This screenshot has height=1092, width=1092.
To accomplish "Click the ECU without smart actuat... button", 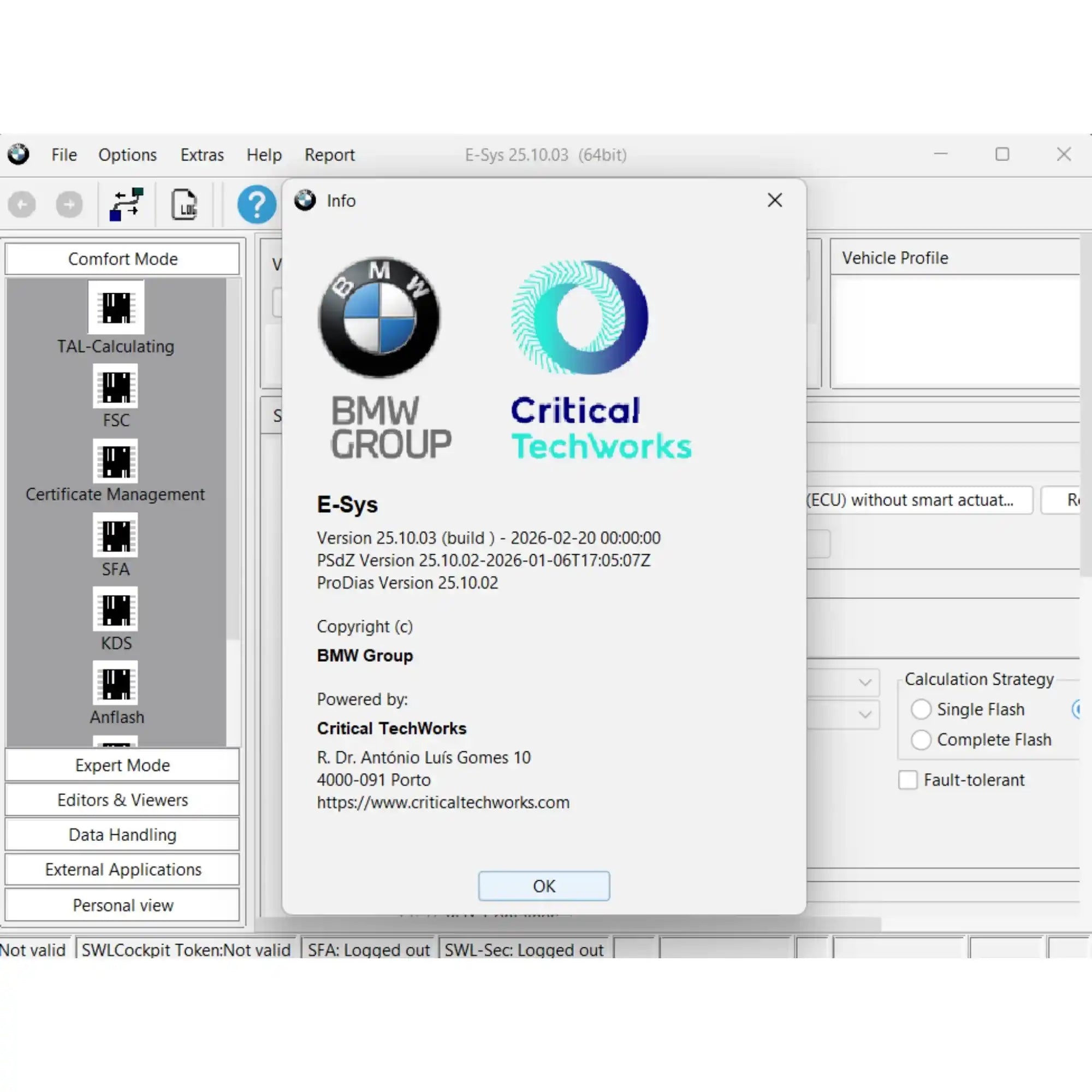I will click(x=919, y=500).
